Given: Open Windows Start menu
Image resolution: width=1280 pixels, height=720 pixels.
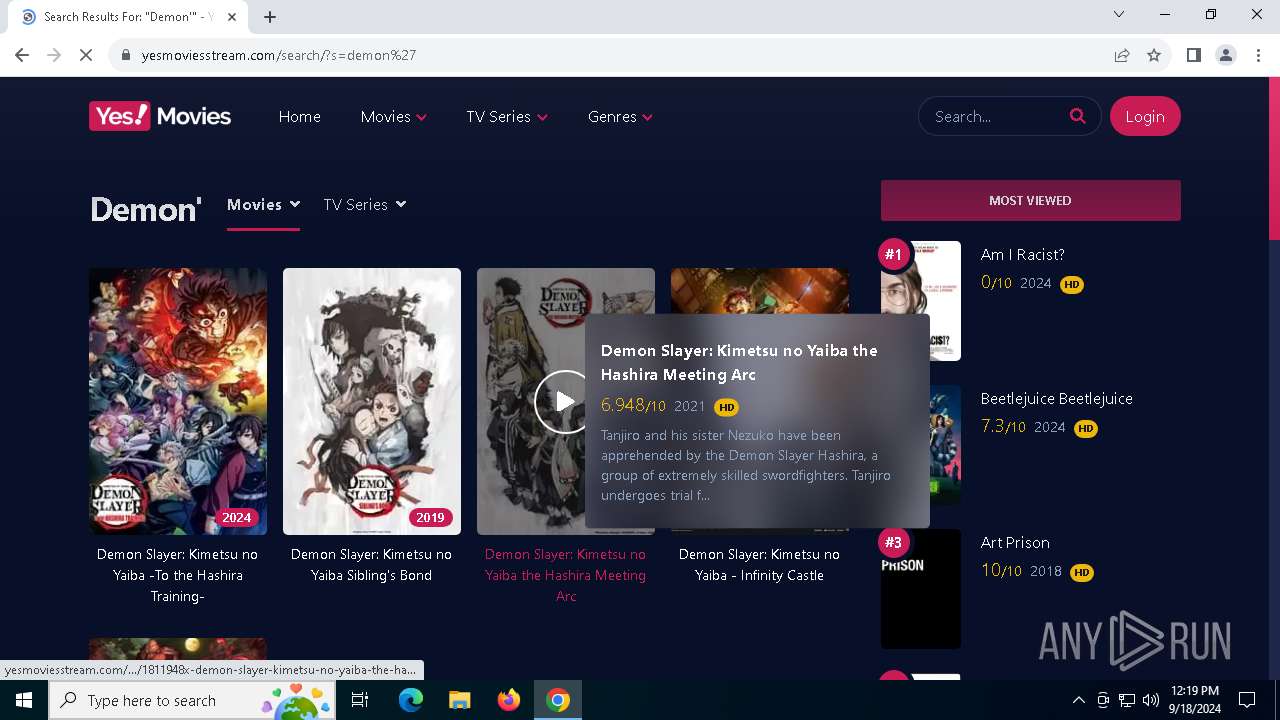Looking at the screenshot, I should click(24, 700).
